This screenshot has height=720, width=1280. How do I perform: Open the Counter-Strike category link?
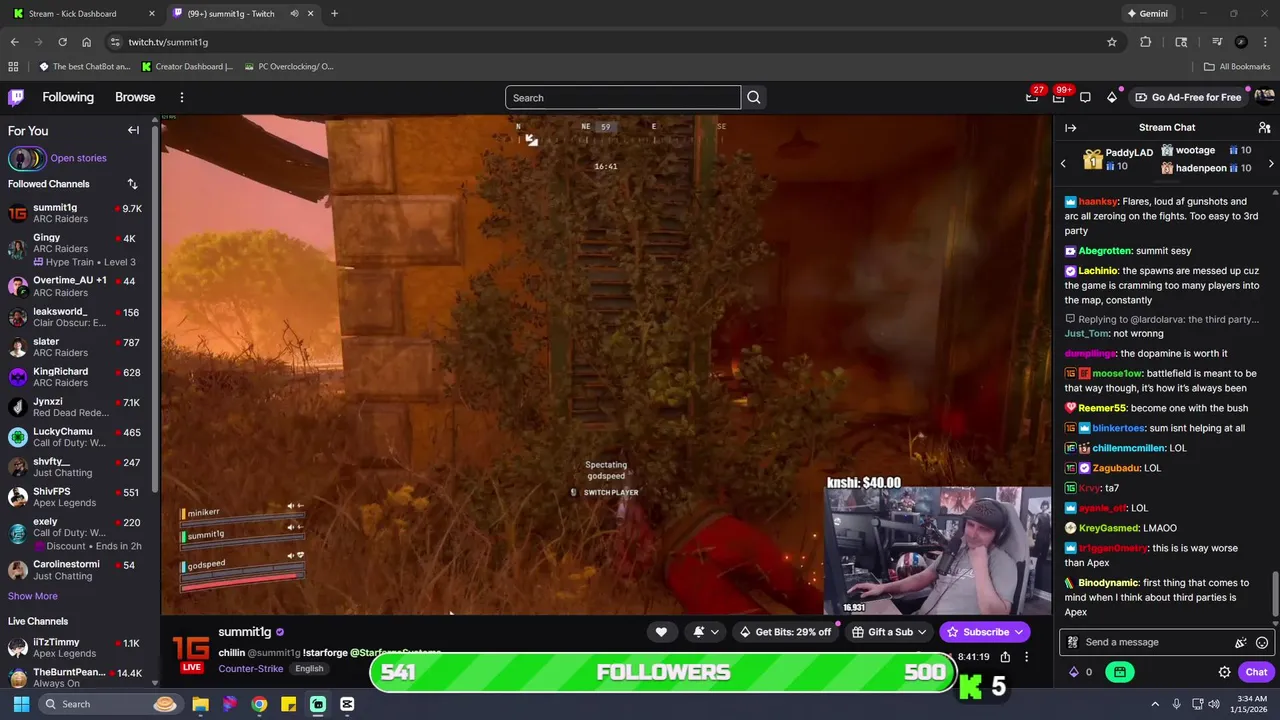click(251, 669)
